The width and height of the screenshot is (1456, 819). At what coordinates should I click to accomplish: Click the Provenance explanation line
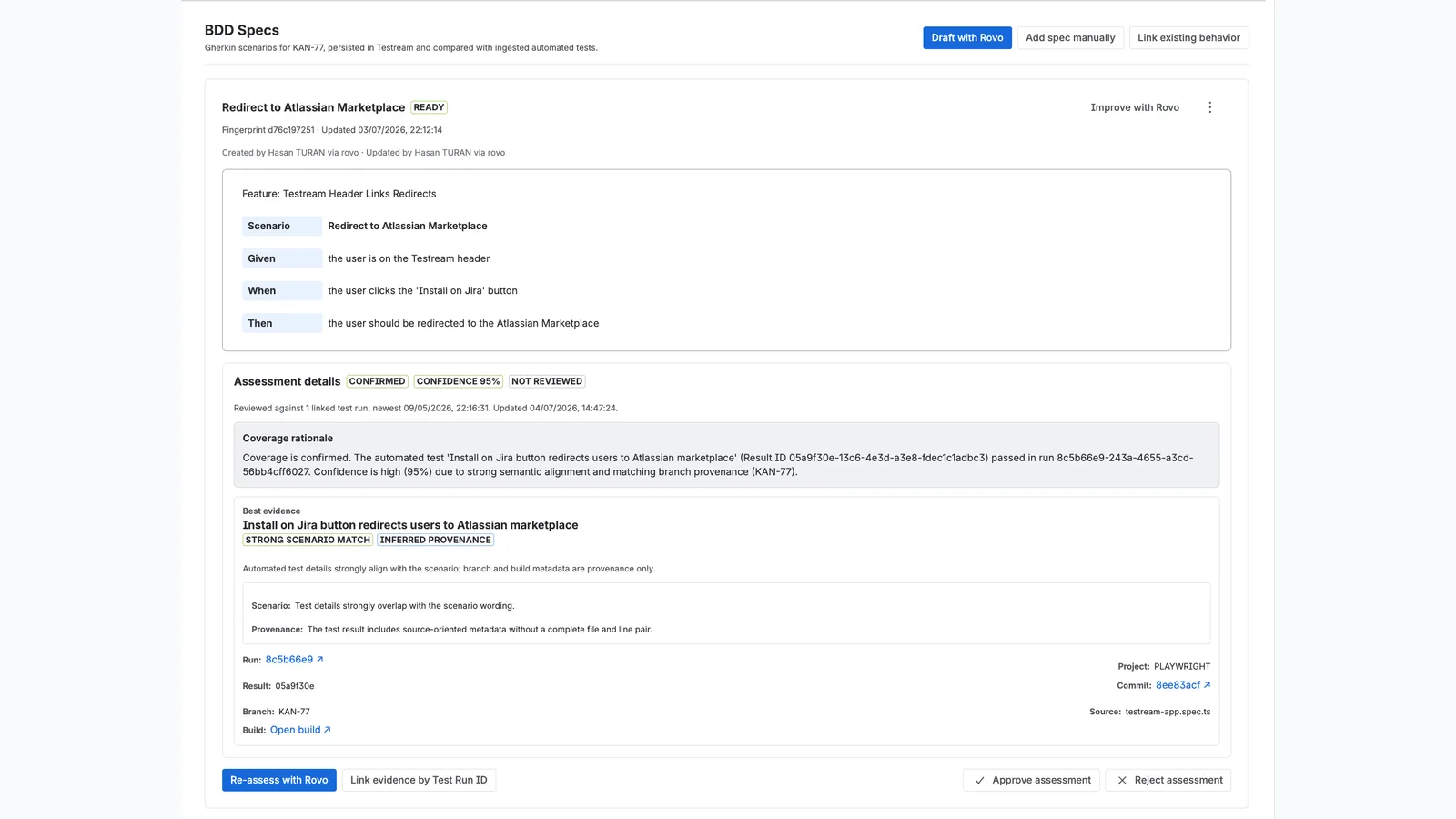451,629
